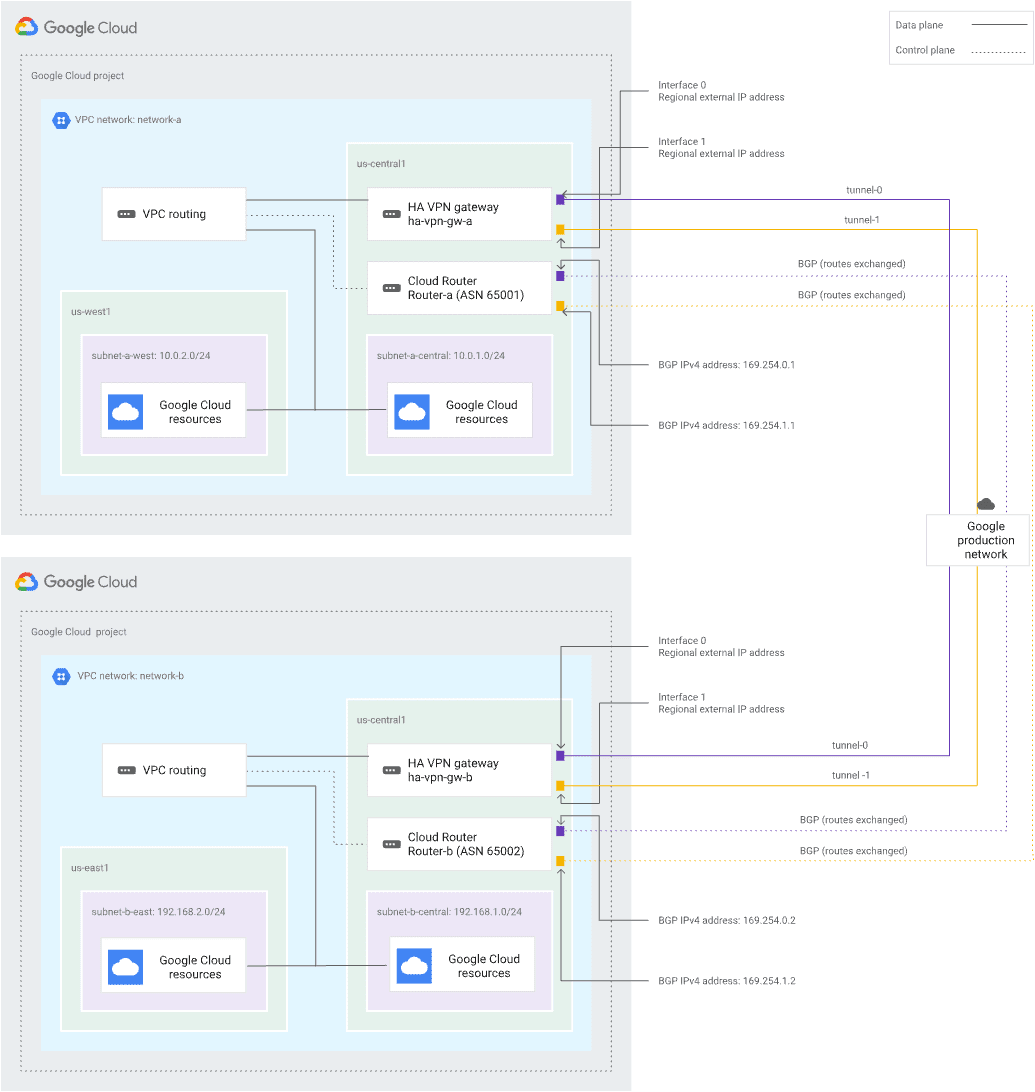Click the Data plane legend entry

click(960, 25)
